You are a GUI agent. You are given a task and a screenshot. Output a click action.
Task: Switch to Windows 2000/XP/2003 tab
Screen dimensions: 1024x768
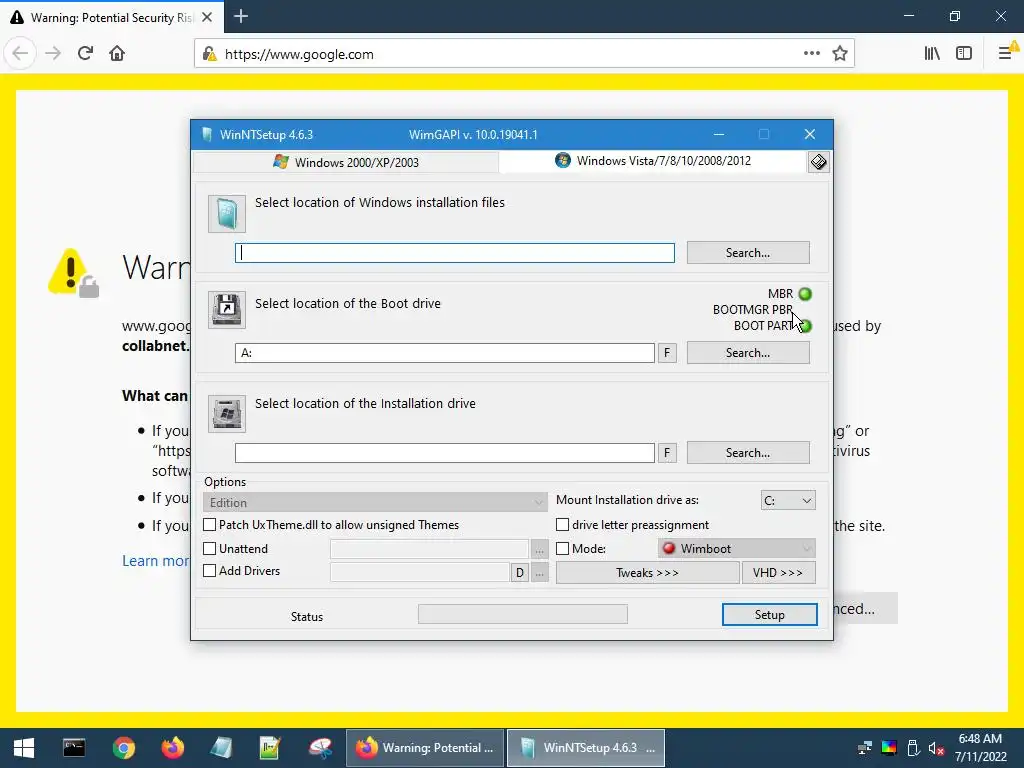pyautogui.click(x=346, y=162)
